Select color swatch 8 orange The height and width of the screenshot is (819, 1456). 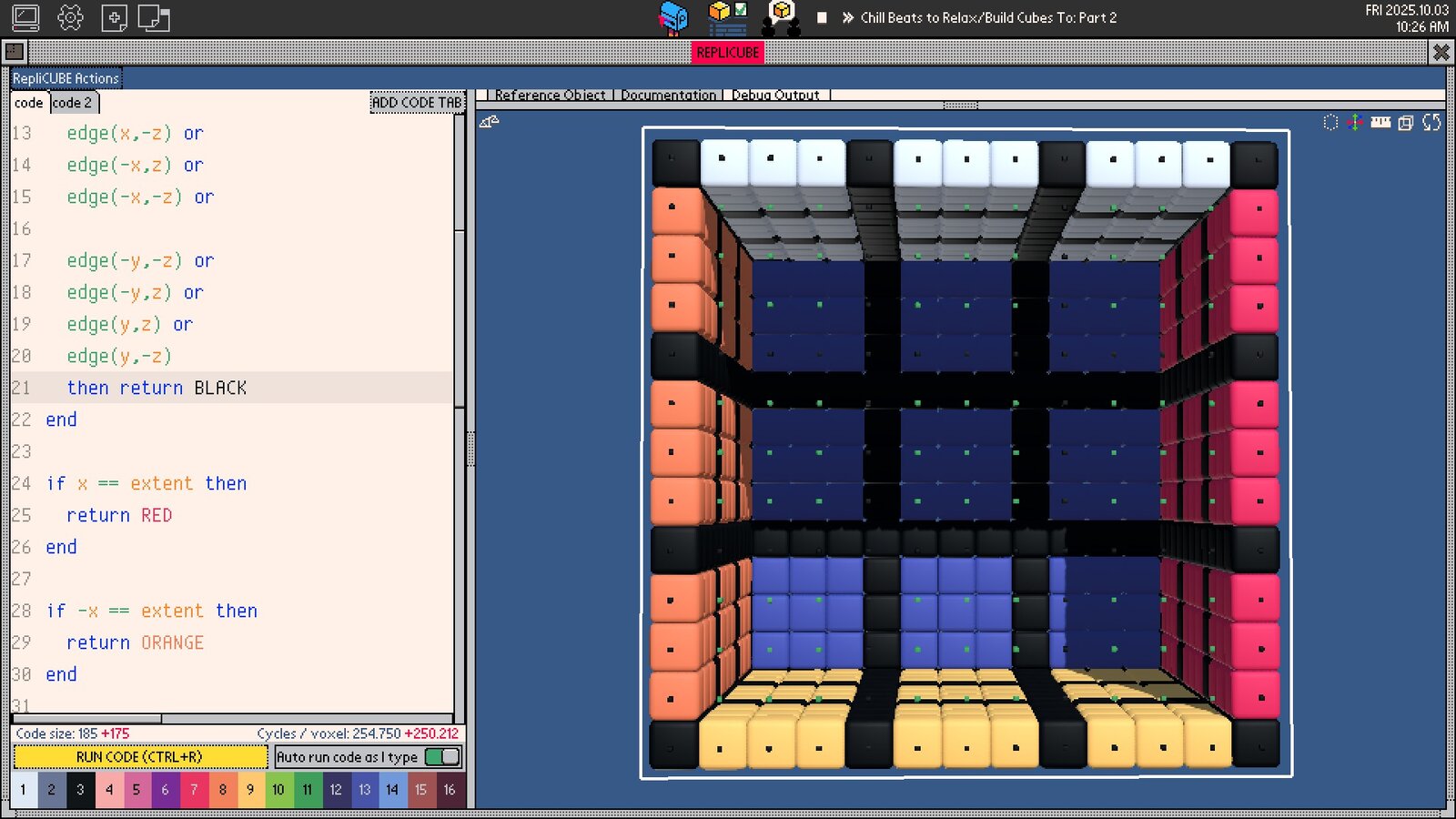pyautogui.click(x=223, y=790)
